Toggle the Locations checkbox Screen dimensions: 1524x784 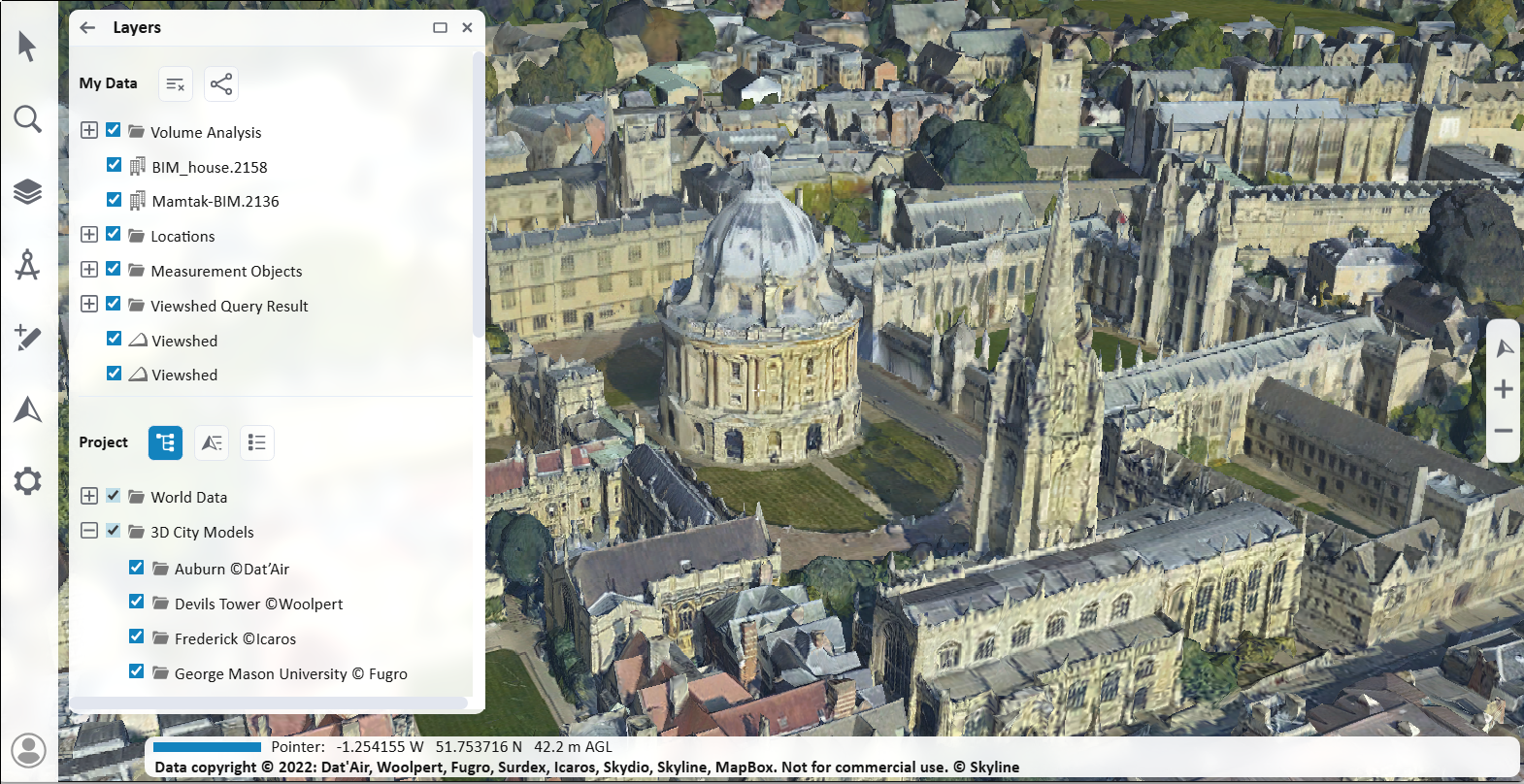tap(114, 234)
